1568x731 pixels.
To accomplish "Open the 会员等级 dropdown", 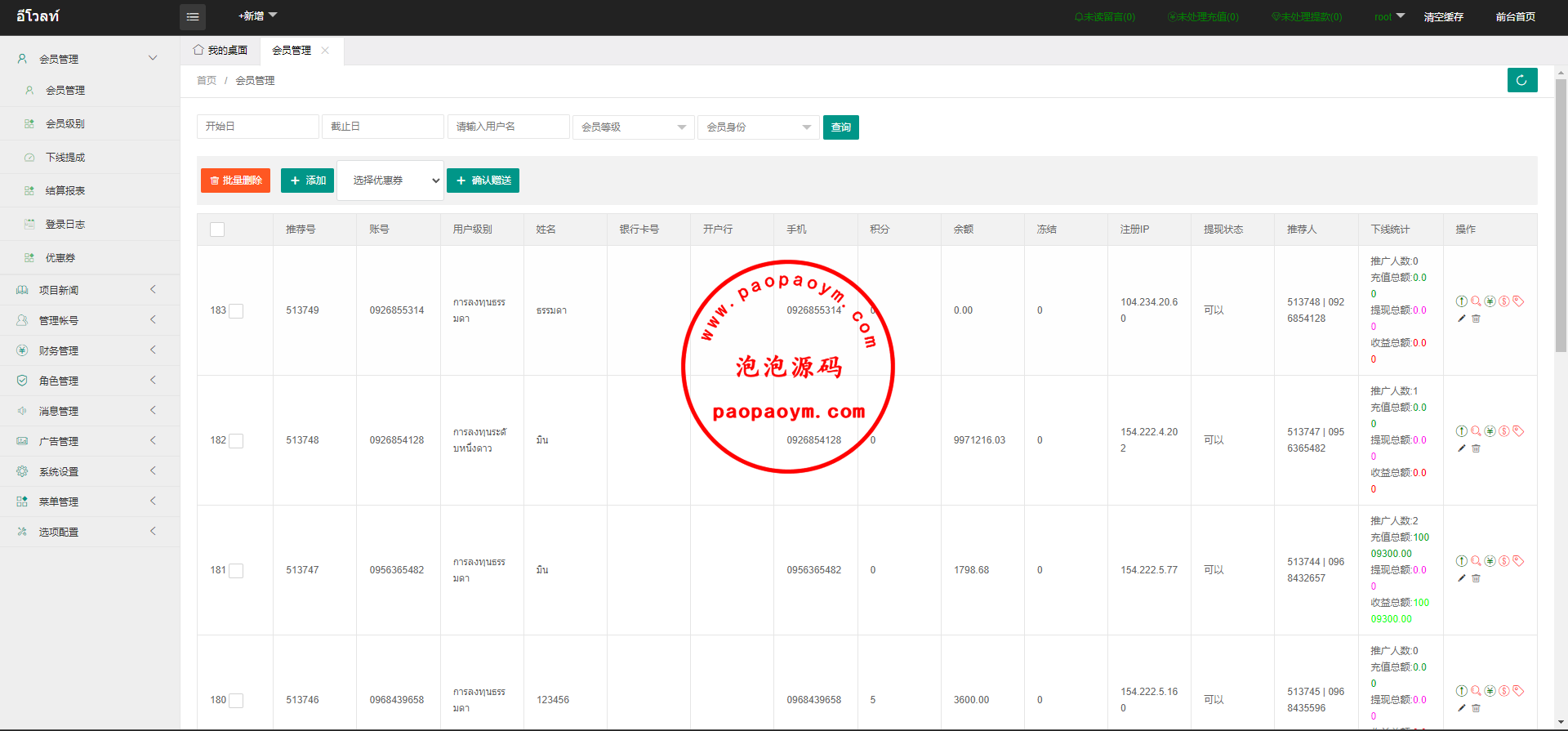I will pos(633,127).
